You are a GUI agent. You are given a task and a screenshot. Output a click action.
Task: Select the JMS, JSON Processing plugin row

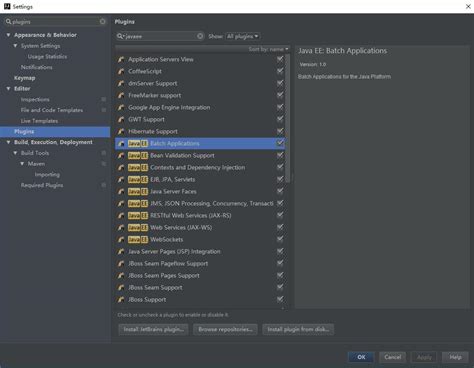(200, 203)
